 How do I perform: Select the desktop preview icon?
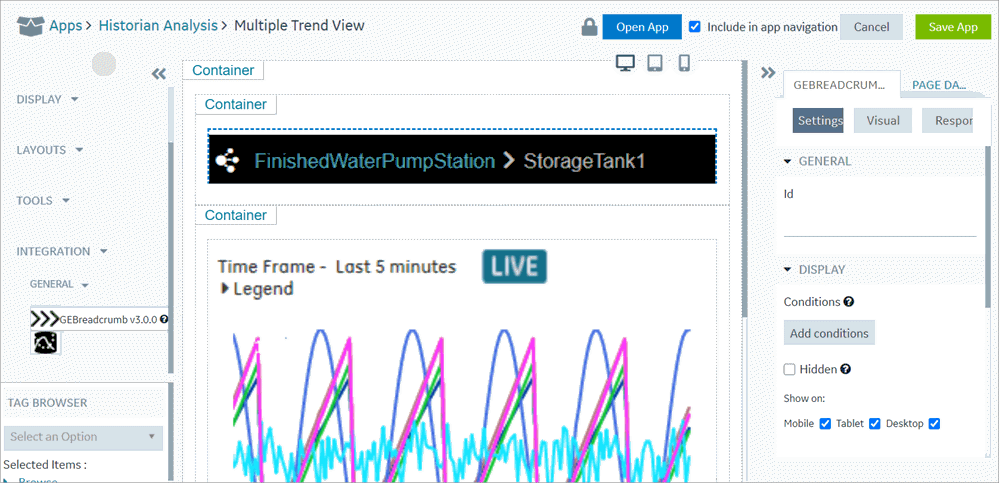click(625, 63)
